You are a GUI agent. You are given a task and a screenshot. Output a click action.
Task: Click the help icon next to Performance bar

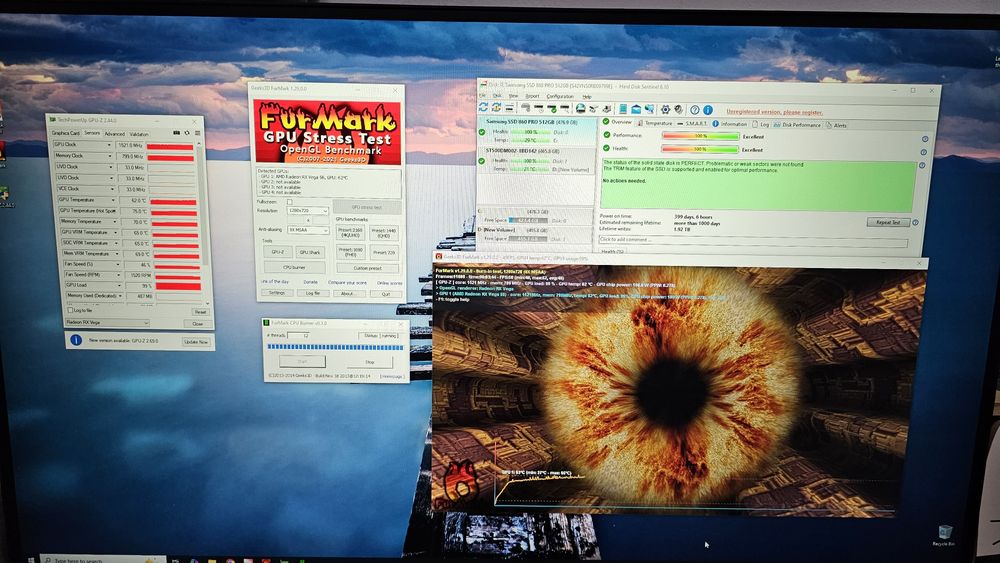point(925,139)
